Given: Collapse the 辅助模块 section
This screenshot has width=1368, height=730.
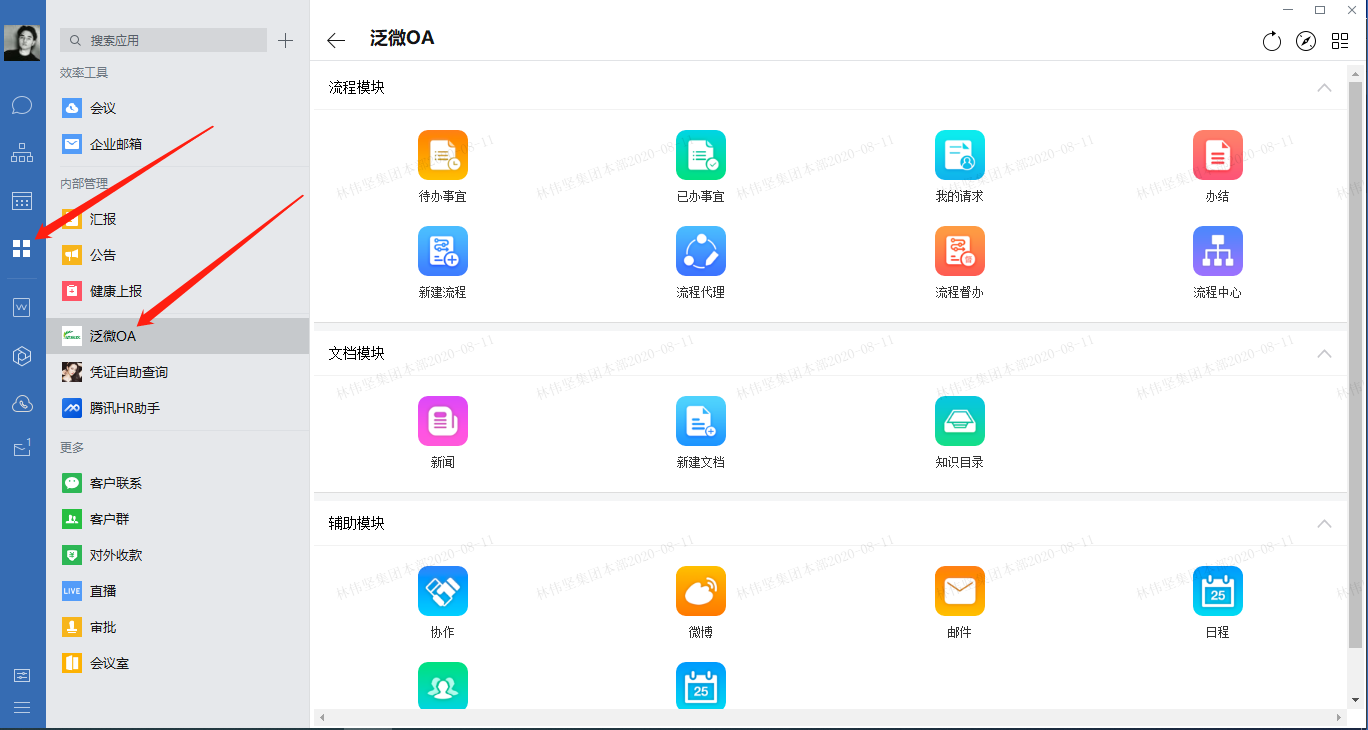Looking at the screenshot, I should coord(1324,524).
